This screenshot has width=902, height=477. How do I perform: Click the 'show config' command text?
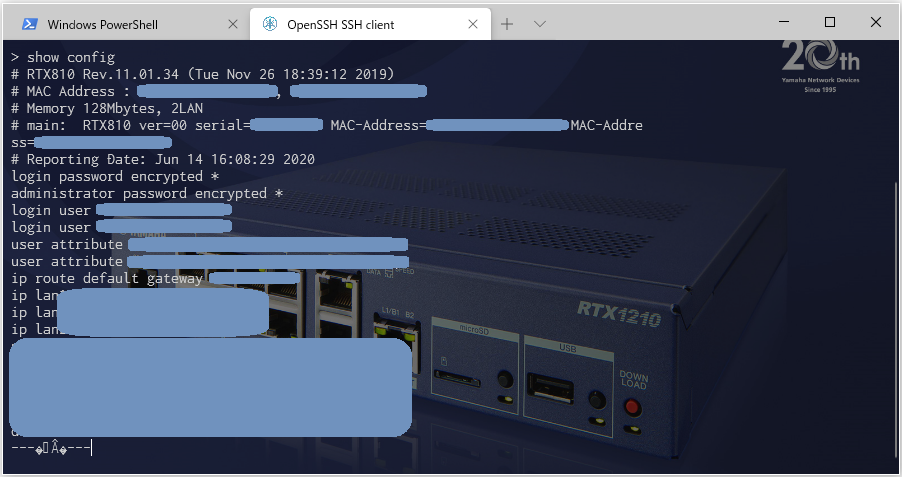tap(71, 58)
